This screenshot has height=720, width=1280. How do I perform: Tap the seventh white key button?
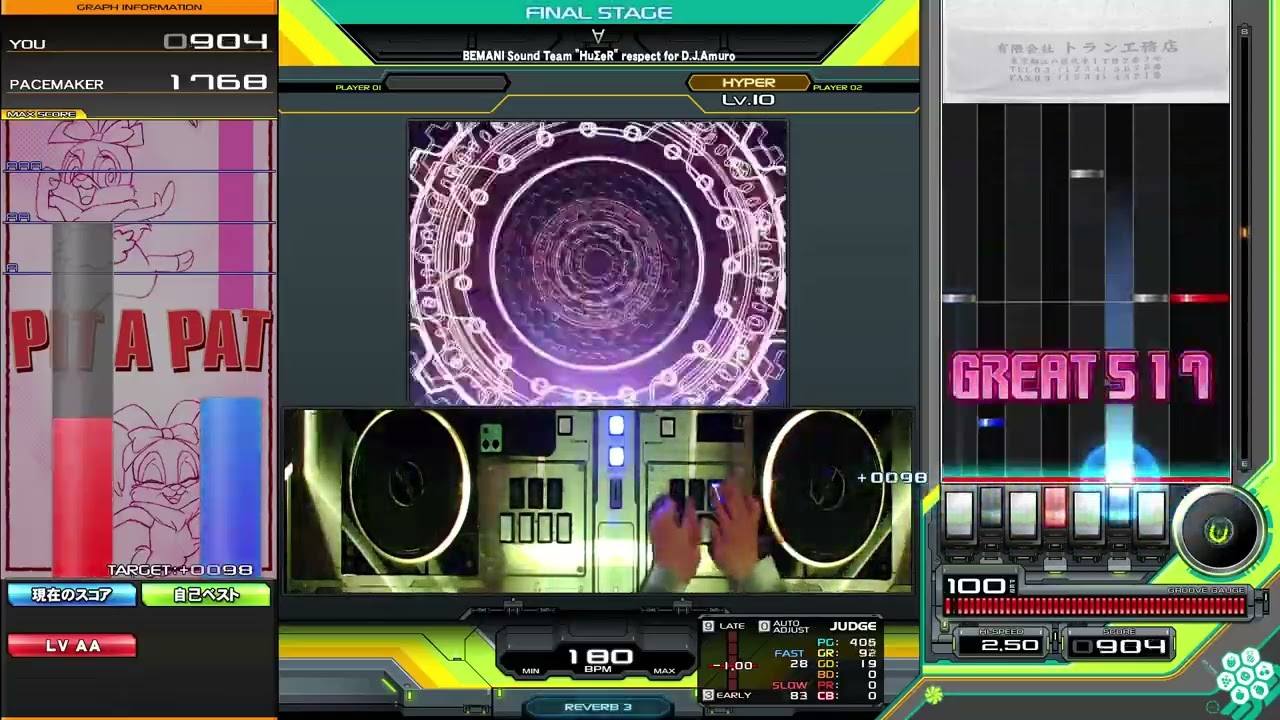pyautogui.click(x=1151, y=512)
